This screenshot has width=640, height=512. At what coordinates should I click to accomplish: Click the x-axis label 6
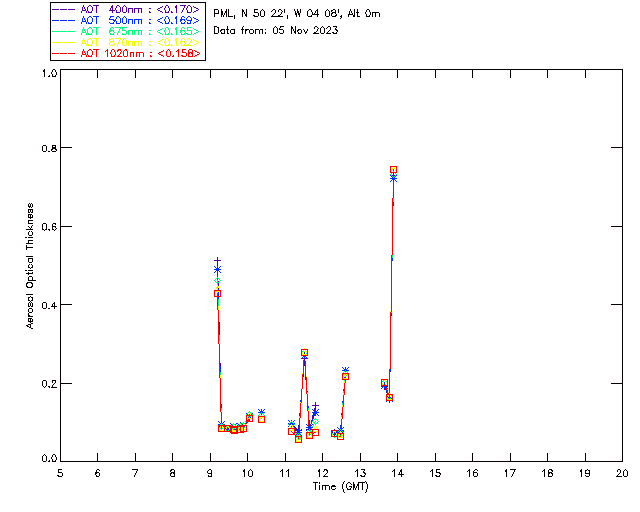[98, 473]
